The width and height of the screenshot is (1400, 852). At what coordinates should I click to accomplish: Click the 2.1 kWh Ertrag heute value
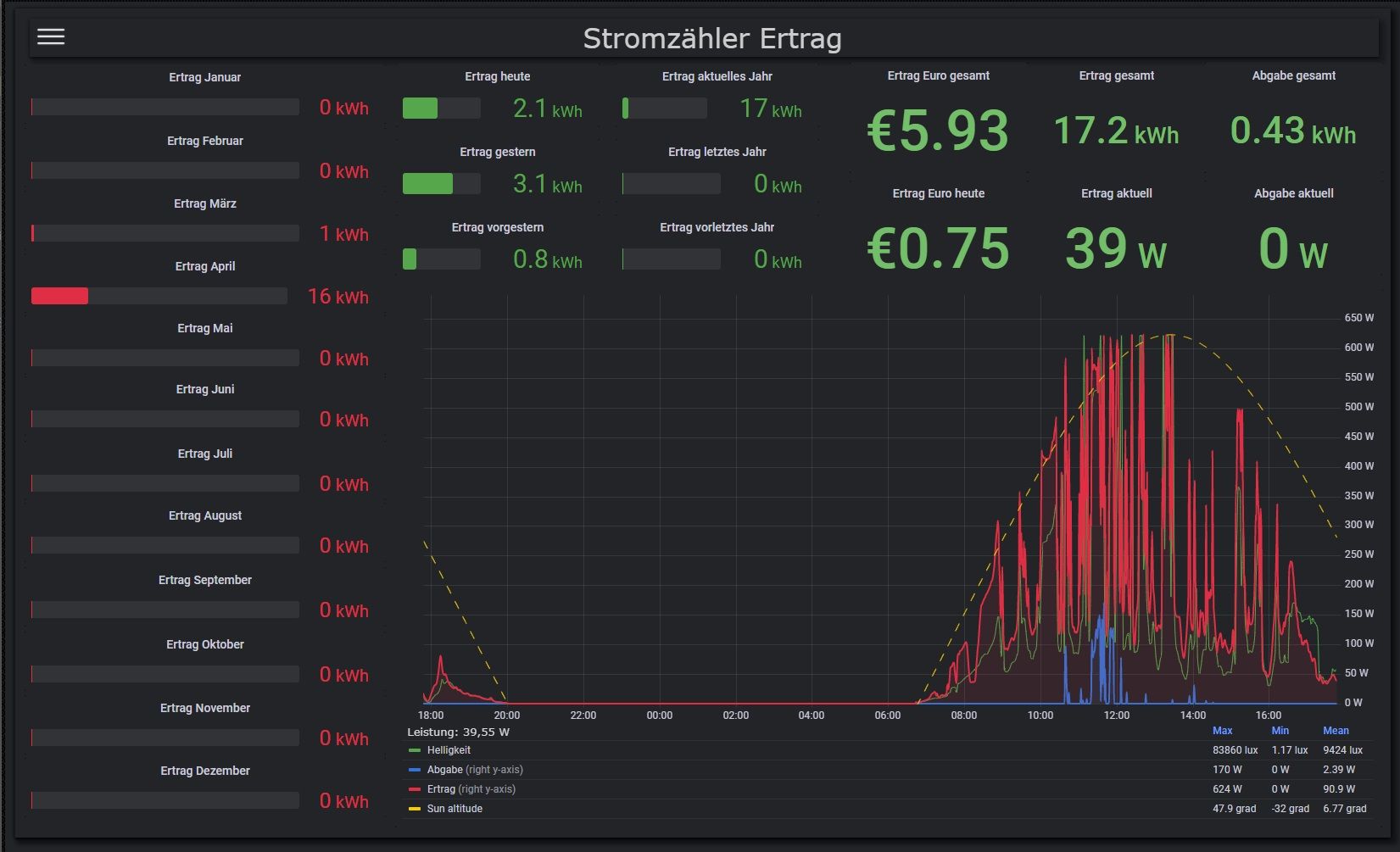pyautogui.click(x=548, y=109)
